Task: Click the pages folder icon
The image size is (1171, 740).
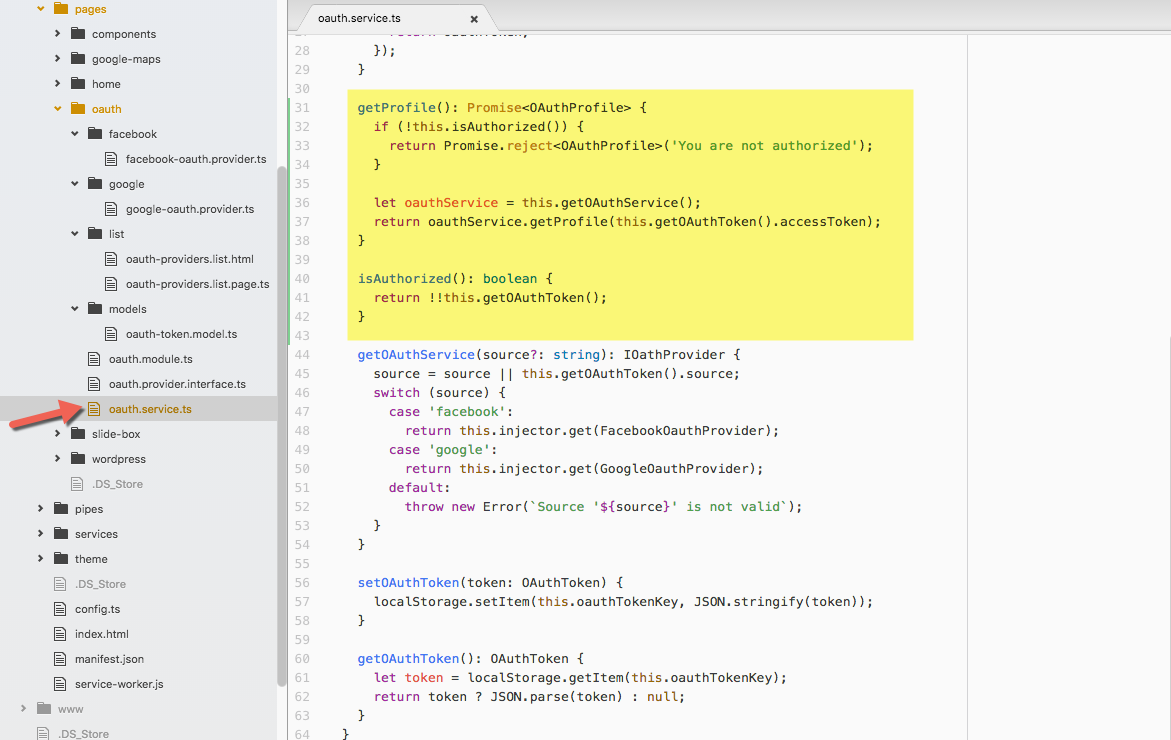Action: tap(61, 9)
